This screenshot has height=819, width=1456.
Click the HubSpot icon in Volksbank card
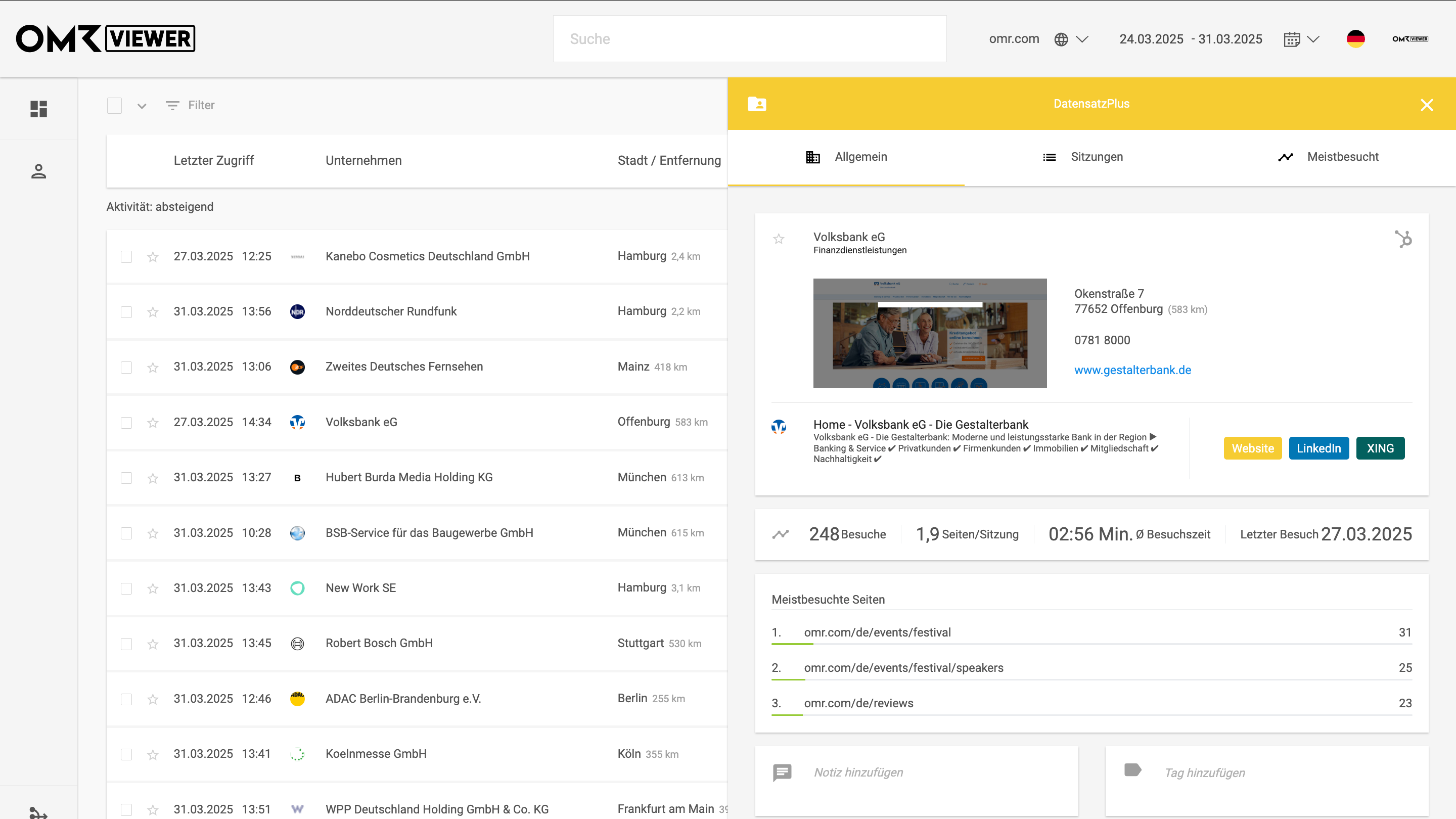pyautogui.click(x=1403, y=239)
